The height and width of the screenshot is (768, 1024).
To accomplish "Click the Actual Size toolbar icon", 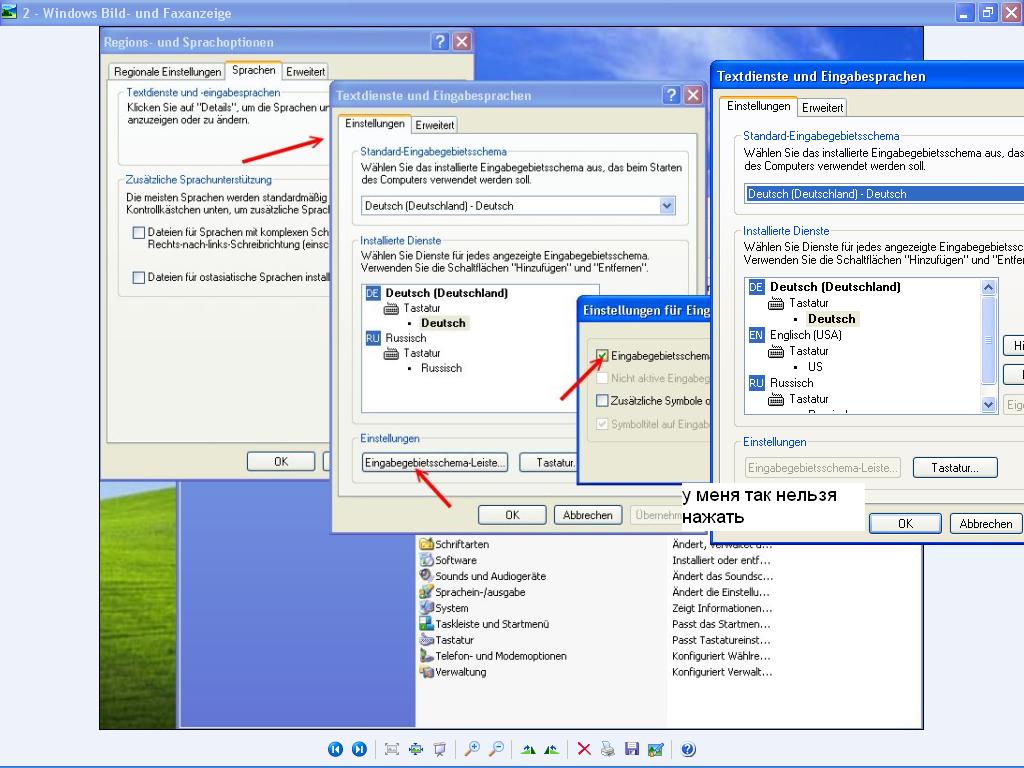I will (415, 749).
